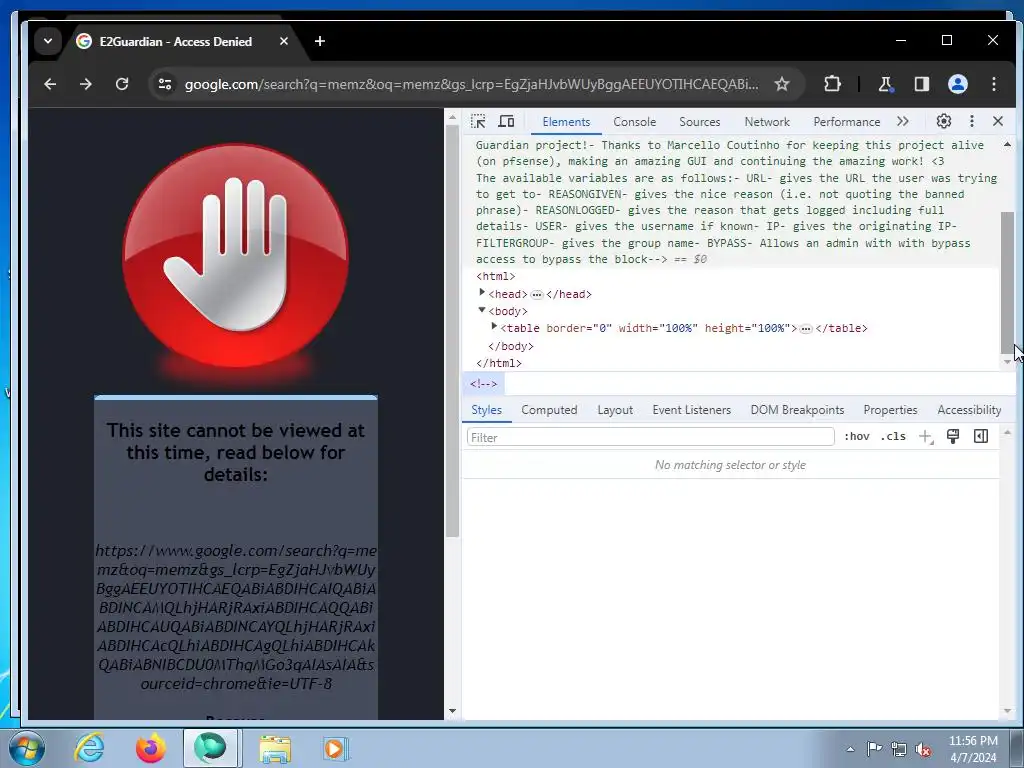Click the blocked URL text on the page

[x=236, y=617]
